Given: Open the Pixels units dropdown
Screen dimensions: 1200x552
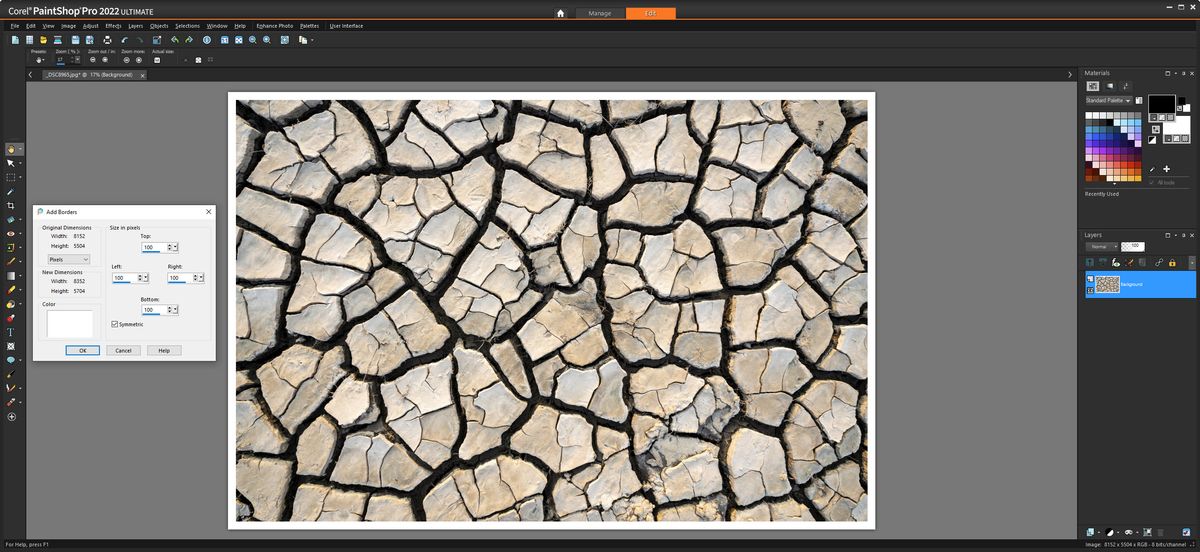Looking at the screenshot, I should coord(69,259).
